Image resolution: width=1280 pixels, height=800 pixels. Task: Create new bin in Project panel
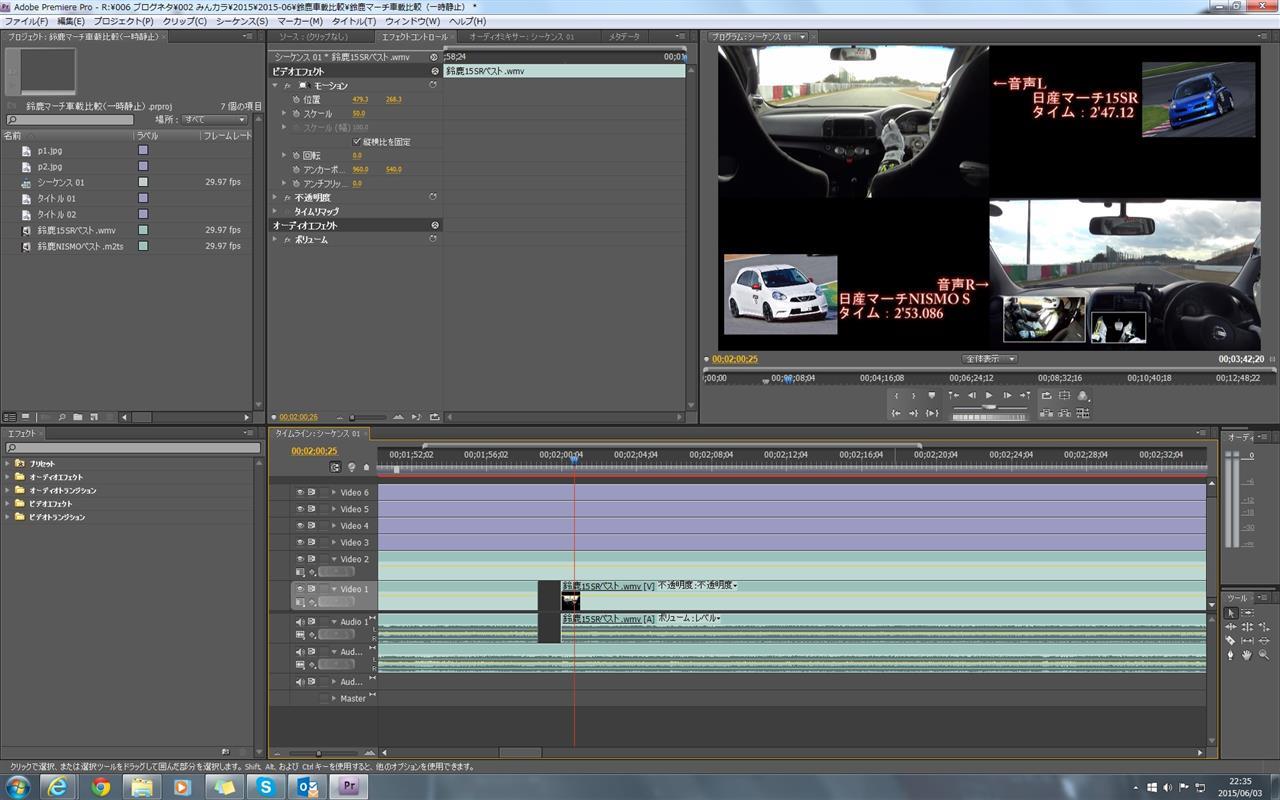pos(78,417)
